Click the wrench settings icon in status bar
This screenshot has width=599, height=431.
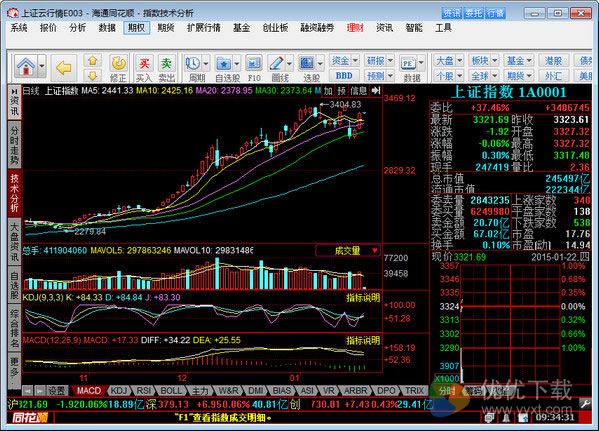(x=585, y=403)
